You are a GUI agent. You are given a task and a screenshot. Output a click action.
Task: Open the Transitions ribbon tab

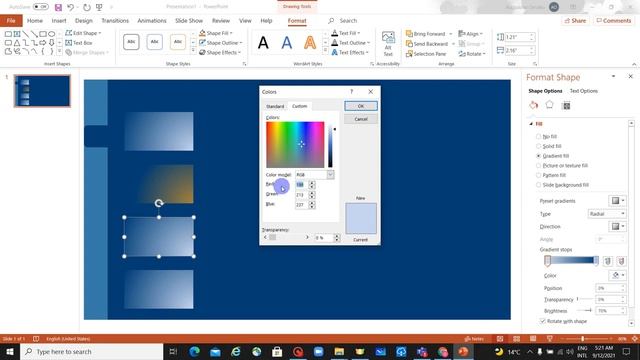click(x=115, y=20)
